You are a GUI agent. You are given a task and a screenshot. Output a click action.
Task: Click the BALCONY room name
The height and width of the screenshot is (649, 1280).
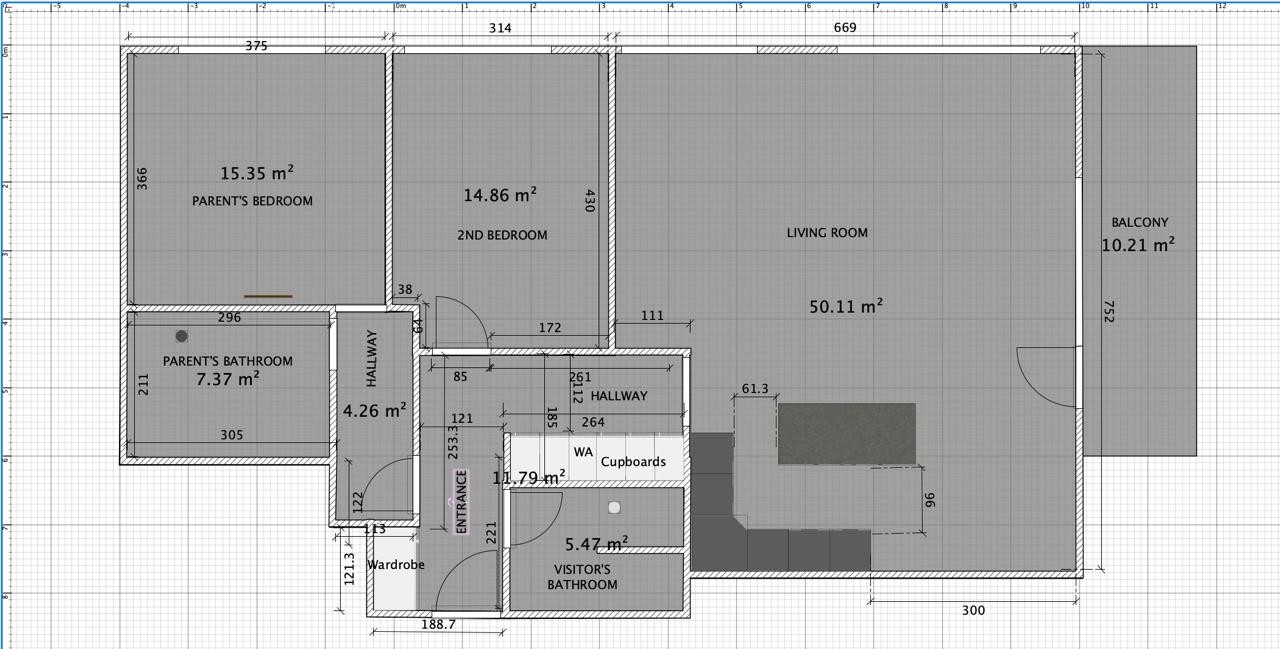[1139, 223]
